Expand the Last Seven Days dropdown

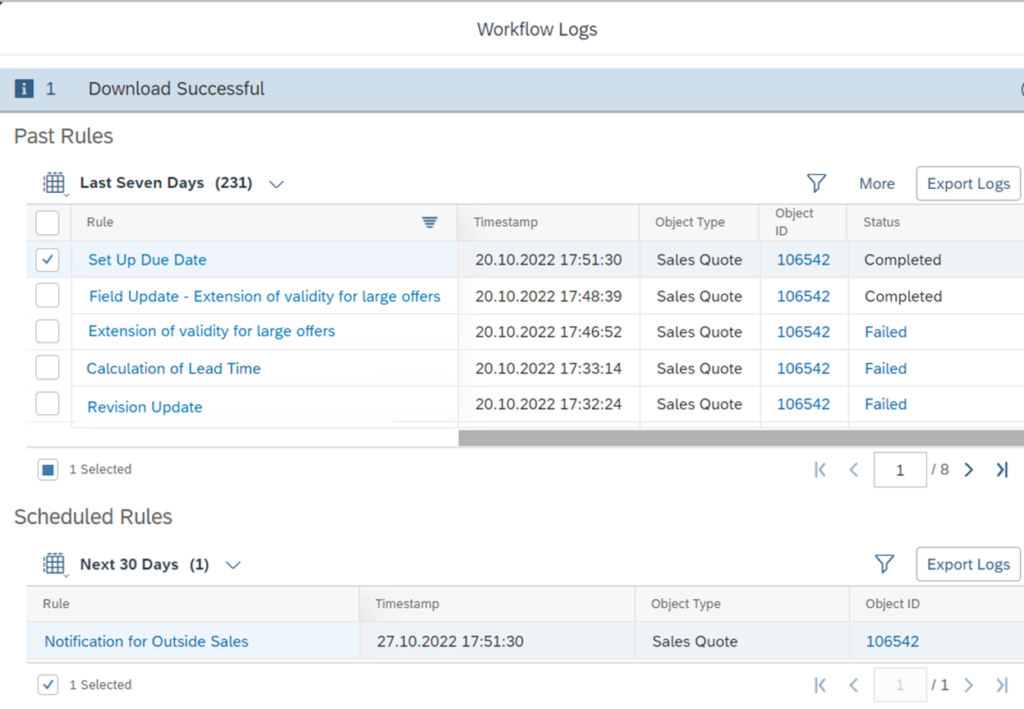coord(276,183)
